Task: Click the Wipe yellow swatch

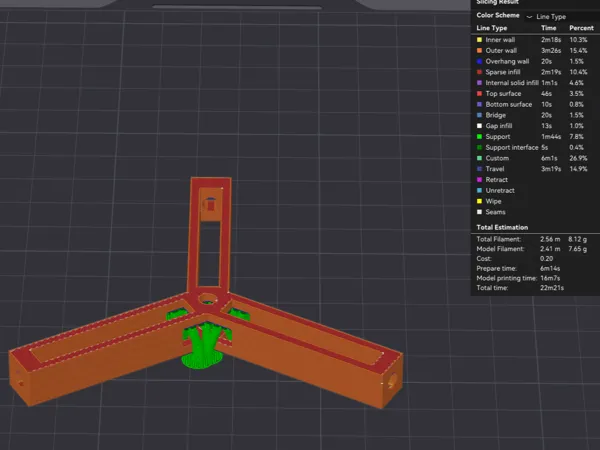Action: pos(479,201)
